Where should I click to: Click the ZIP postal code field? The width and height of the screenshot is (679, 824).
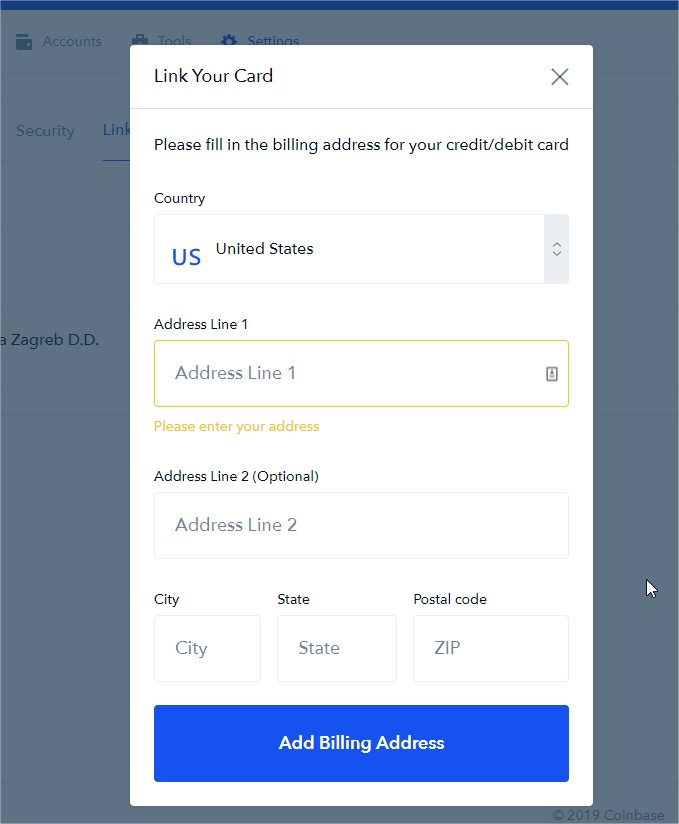(x=491, y=648)
